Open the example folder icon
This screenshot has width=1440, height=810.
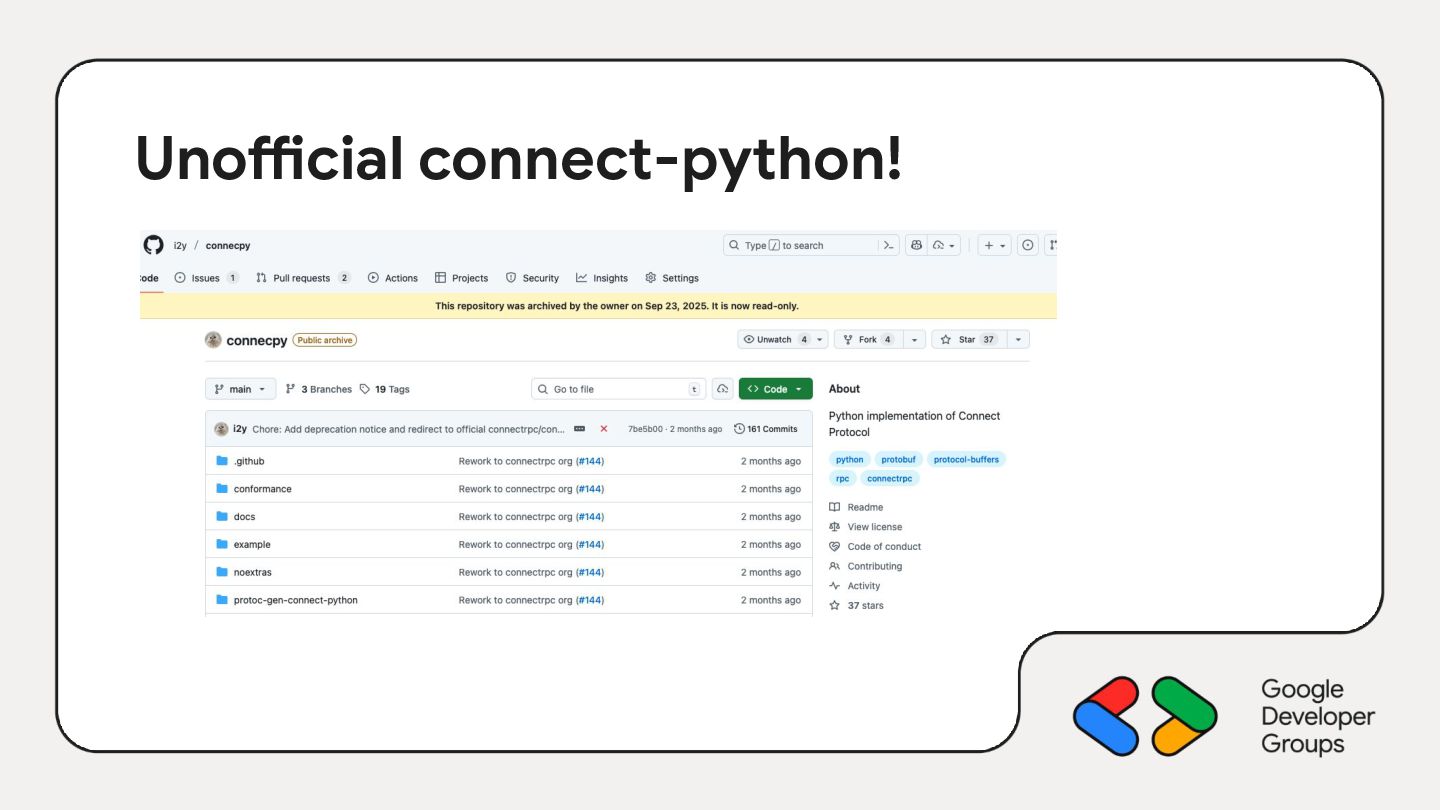222,545
